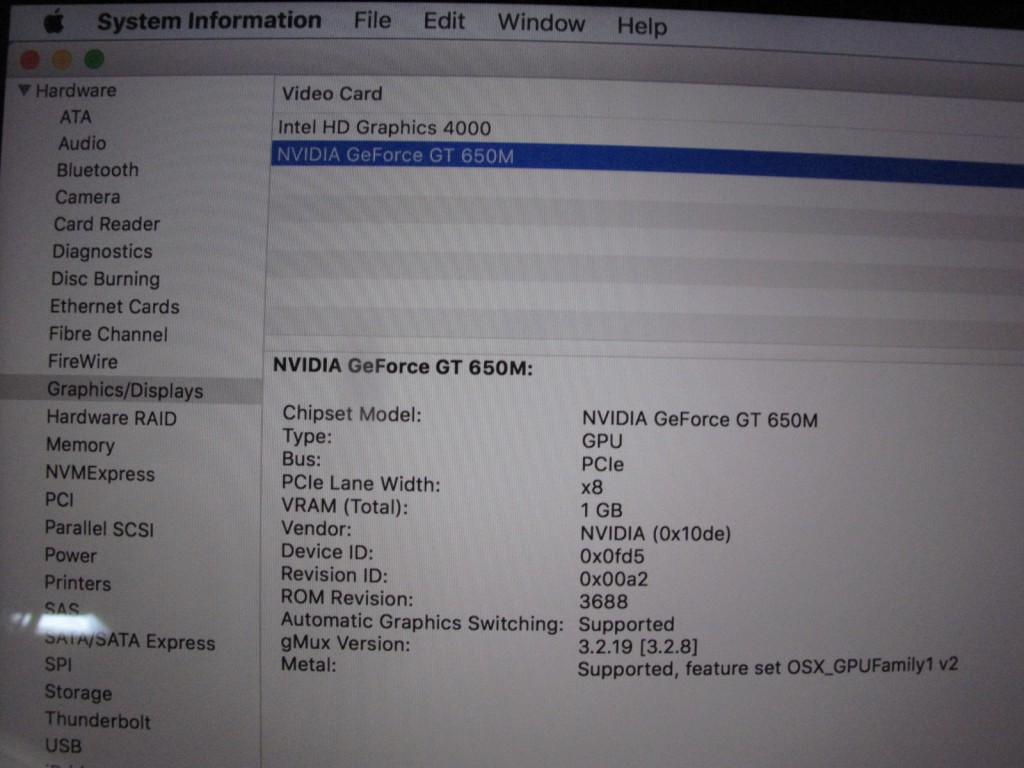The height and width of the screenshot is (768, 1024).
Task: Click the Bus value PCIe
Action: [602, 464]
